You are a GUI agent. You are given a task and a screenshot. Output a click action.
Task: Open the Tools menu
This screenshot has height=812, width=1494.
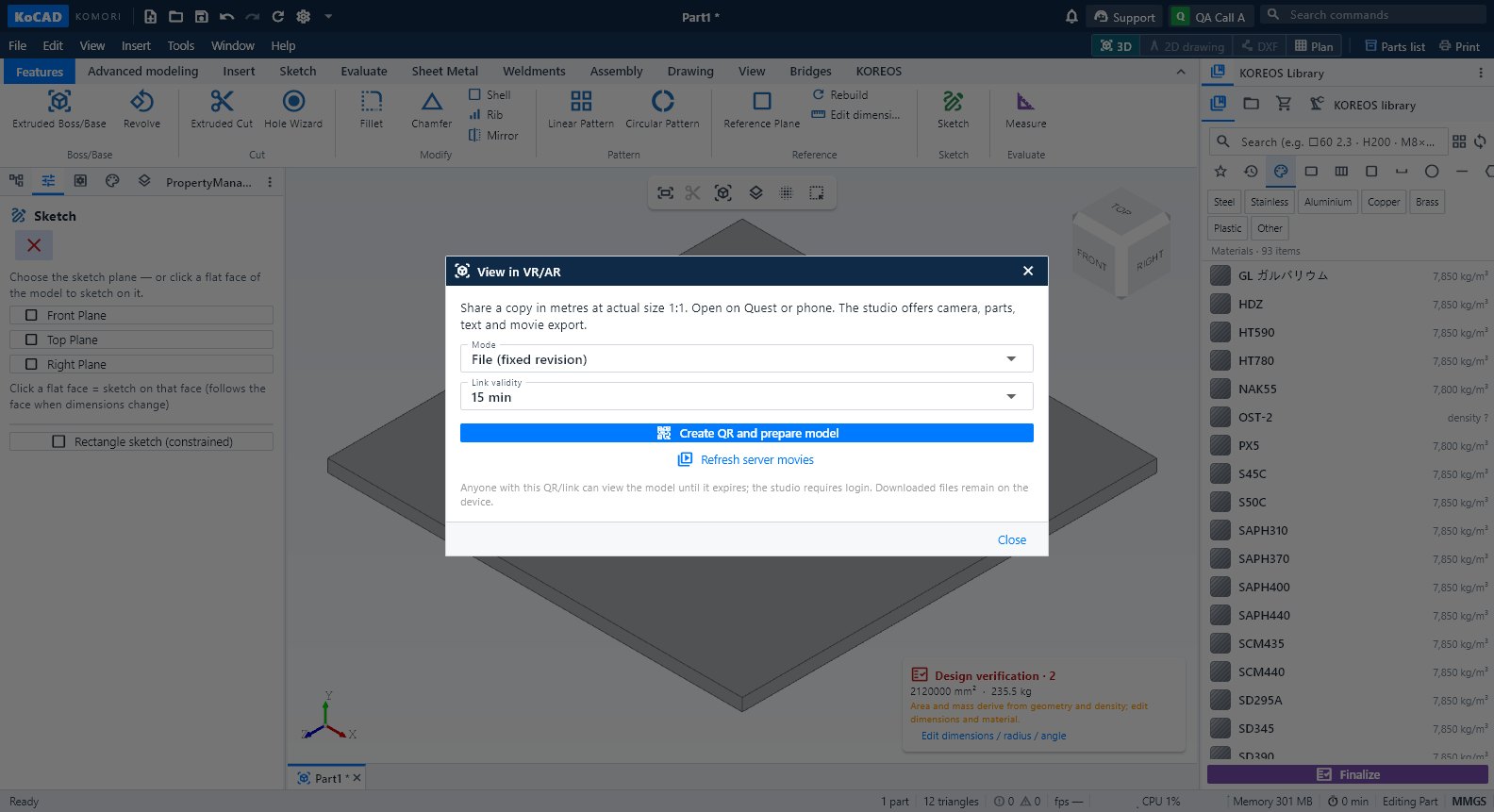[x=180, y=45]
